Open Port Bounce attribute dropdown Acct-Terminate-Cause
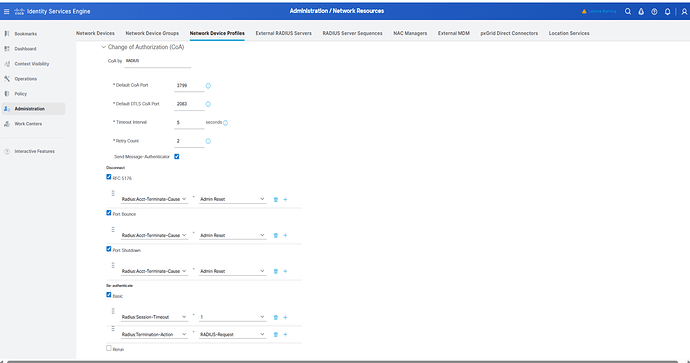 pyautogui.click(x=154, y=235)
